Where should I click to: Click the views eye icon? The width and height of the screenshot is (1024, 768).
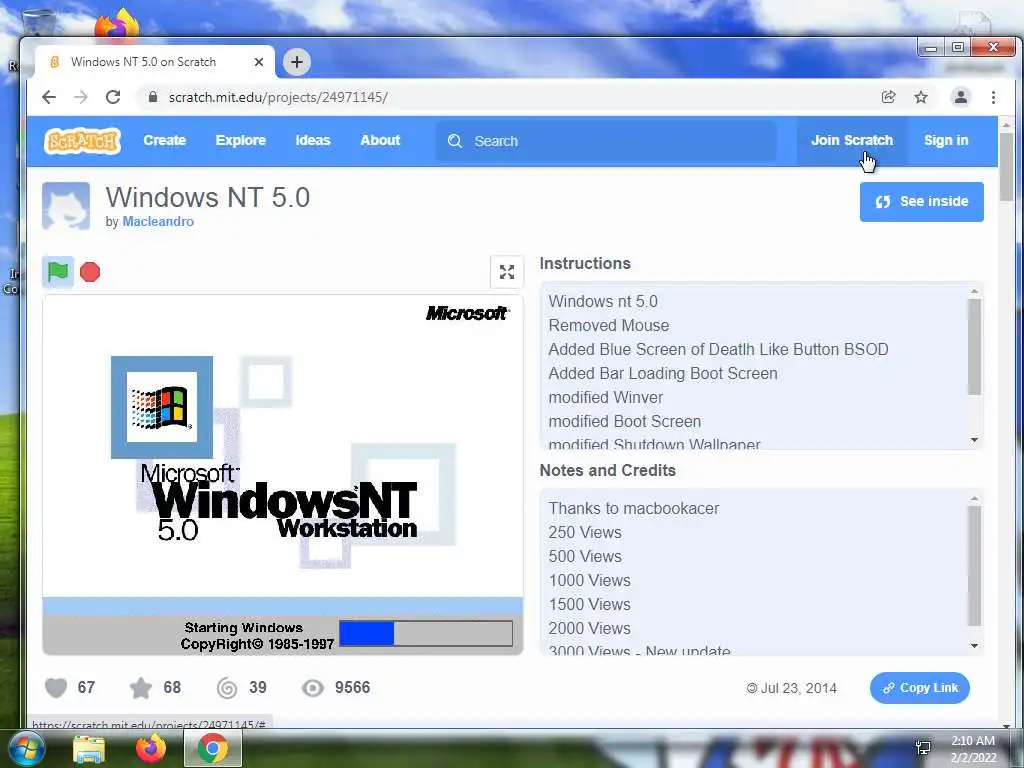313,688
